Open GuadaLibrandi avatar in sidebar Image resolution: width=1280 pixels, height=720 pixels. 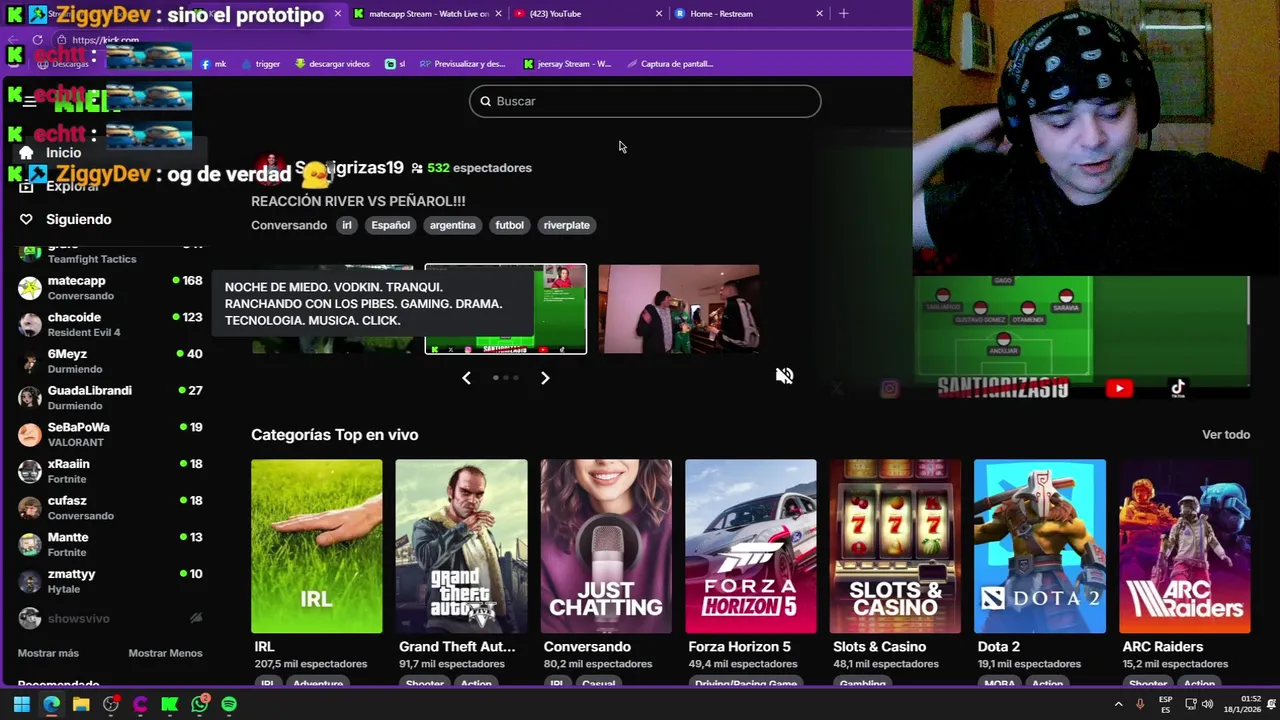tap(30, 398)
